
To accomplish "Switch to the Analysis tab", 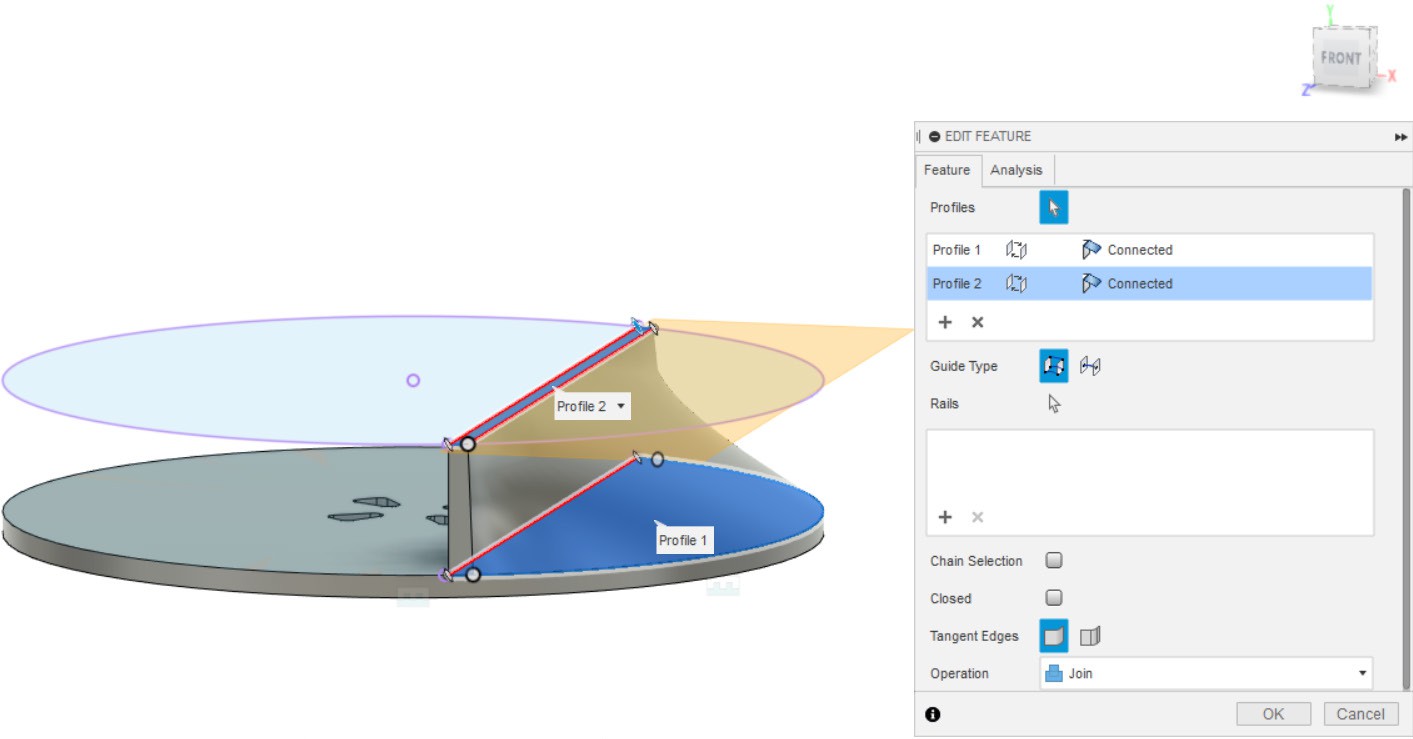I will pyautogui.click(x=1016, y=170).
